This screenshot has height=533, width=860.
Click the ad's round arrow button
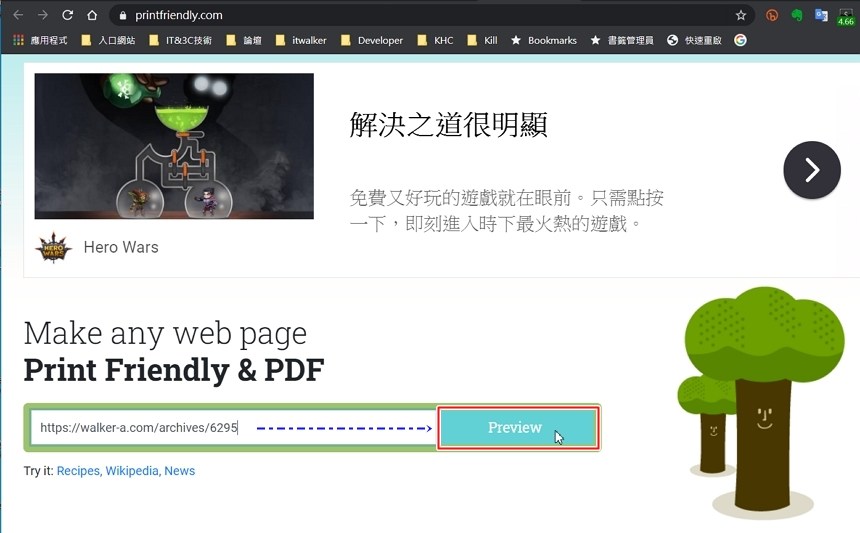pyautogui.click(x=812, y=169)
